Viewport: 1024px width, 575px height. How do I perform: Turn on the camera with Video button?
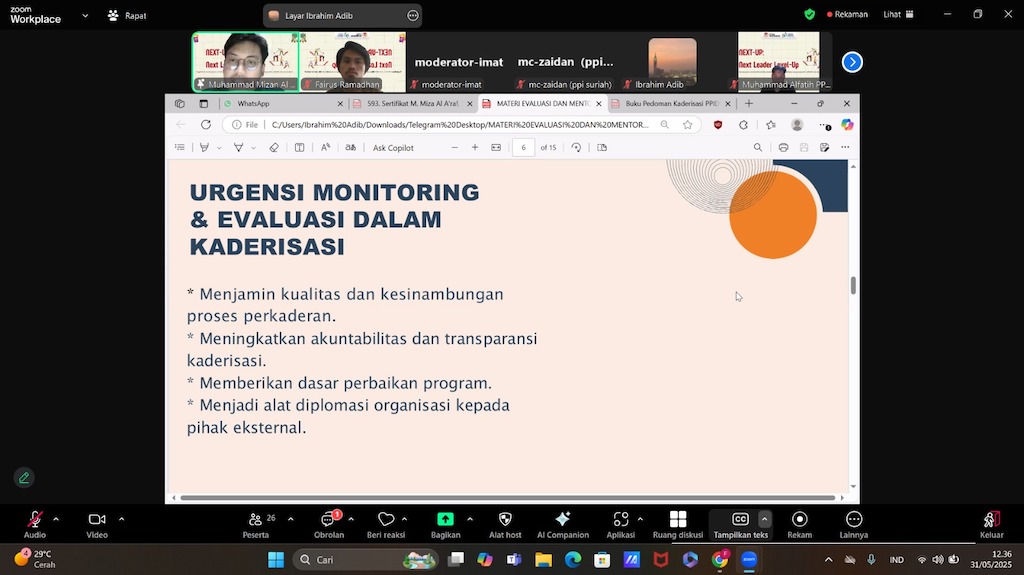pyautogui.click(x=97, y=519)
